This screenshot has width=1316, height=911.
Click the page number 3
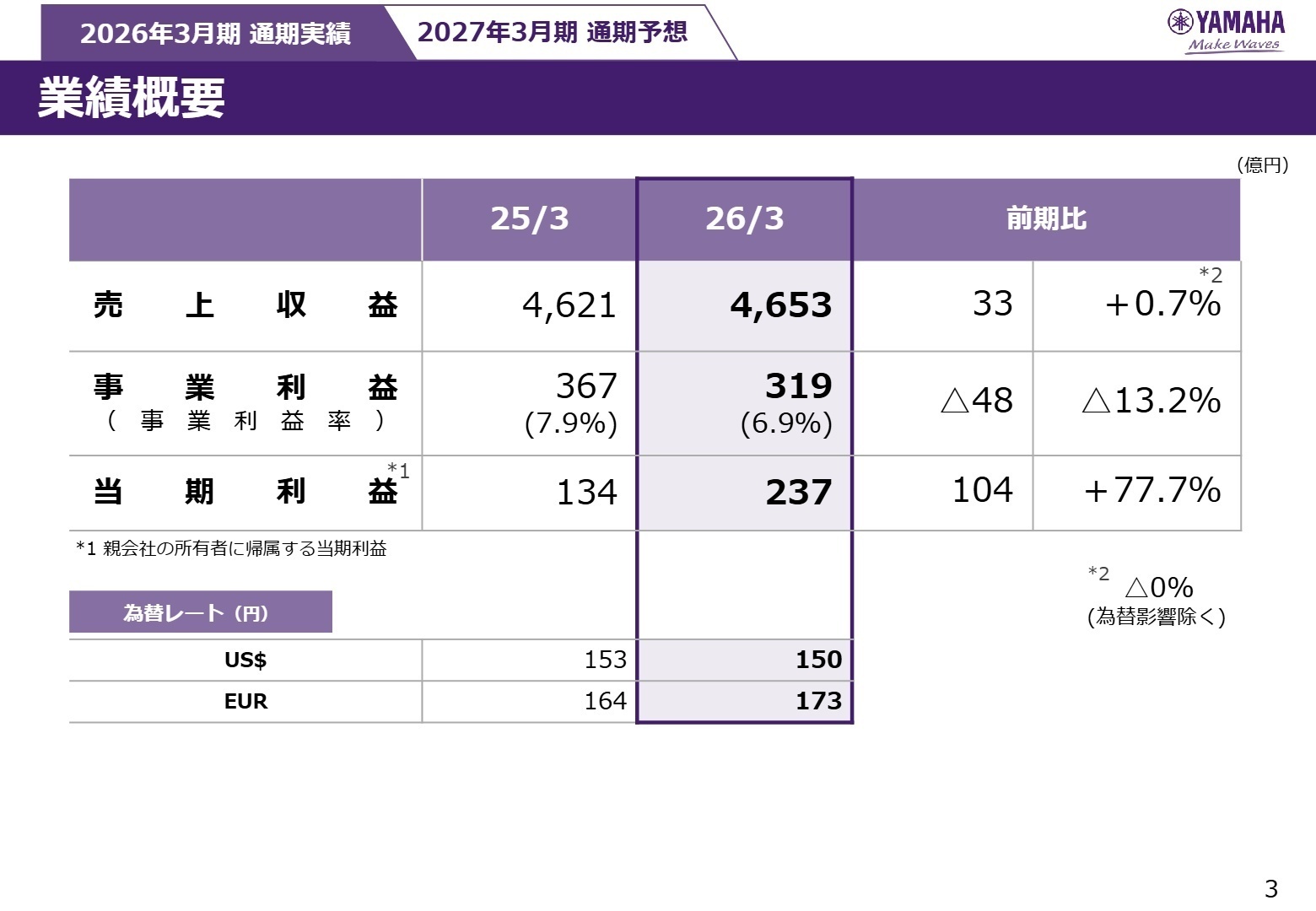click(1271, 888)
